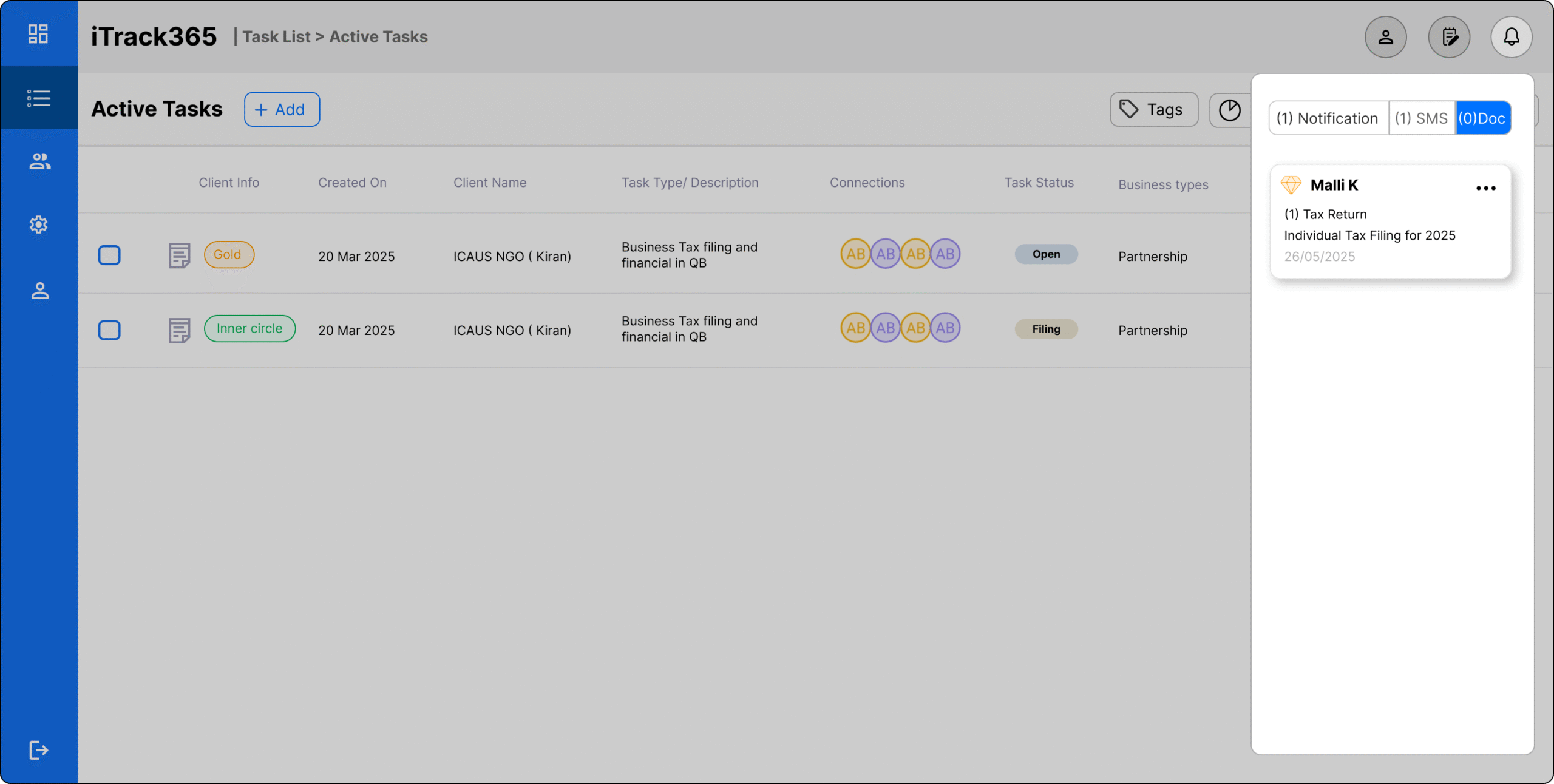This screenshot has height=784, width=1554.
Task: Check the checkbox for the Inner circle row
Action: click(x=109, y=330)
